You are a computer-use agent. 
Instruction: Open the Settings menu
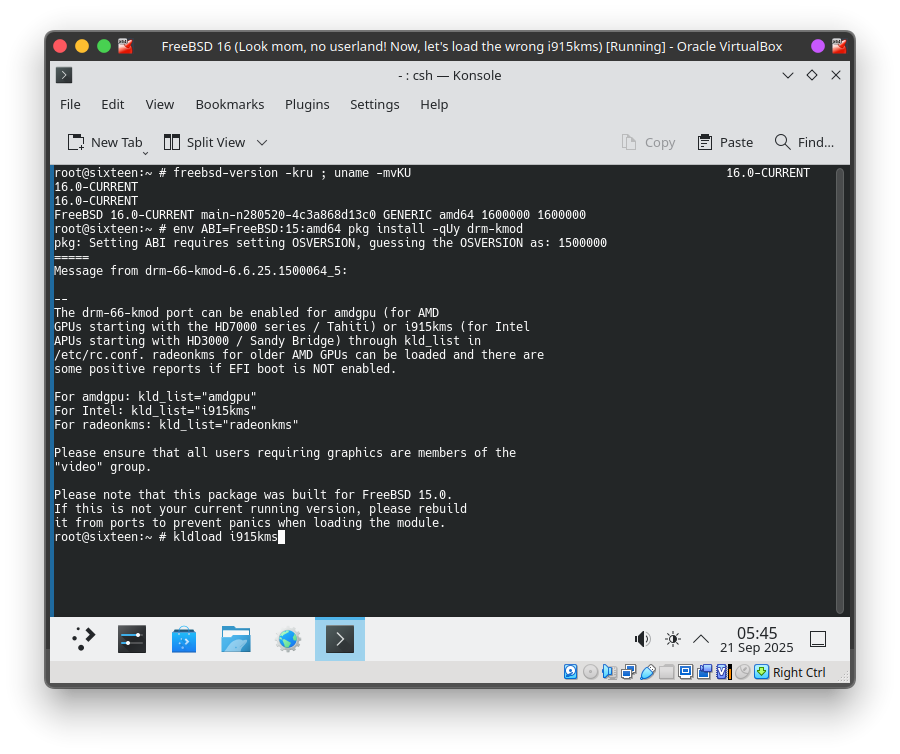(x=375, y=104)
